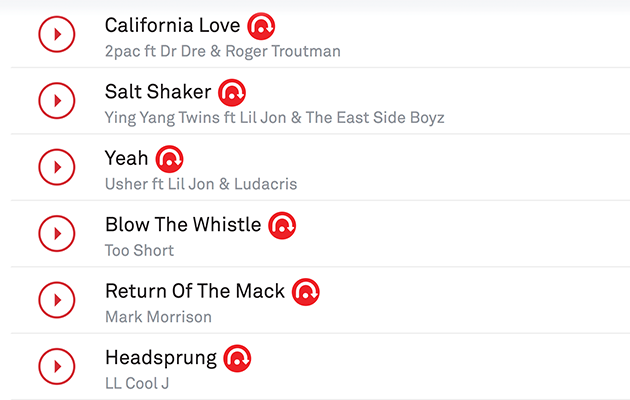Play Yeah by Usher
Screen dimensions: 630x400
(57, 167)
